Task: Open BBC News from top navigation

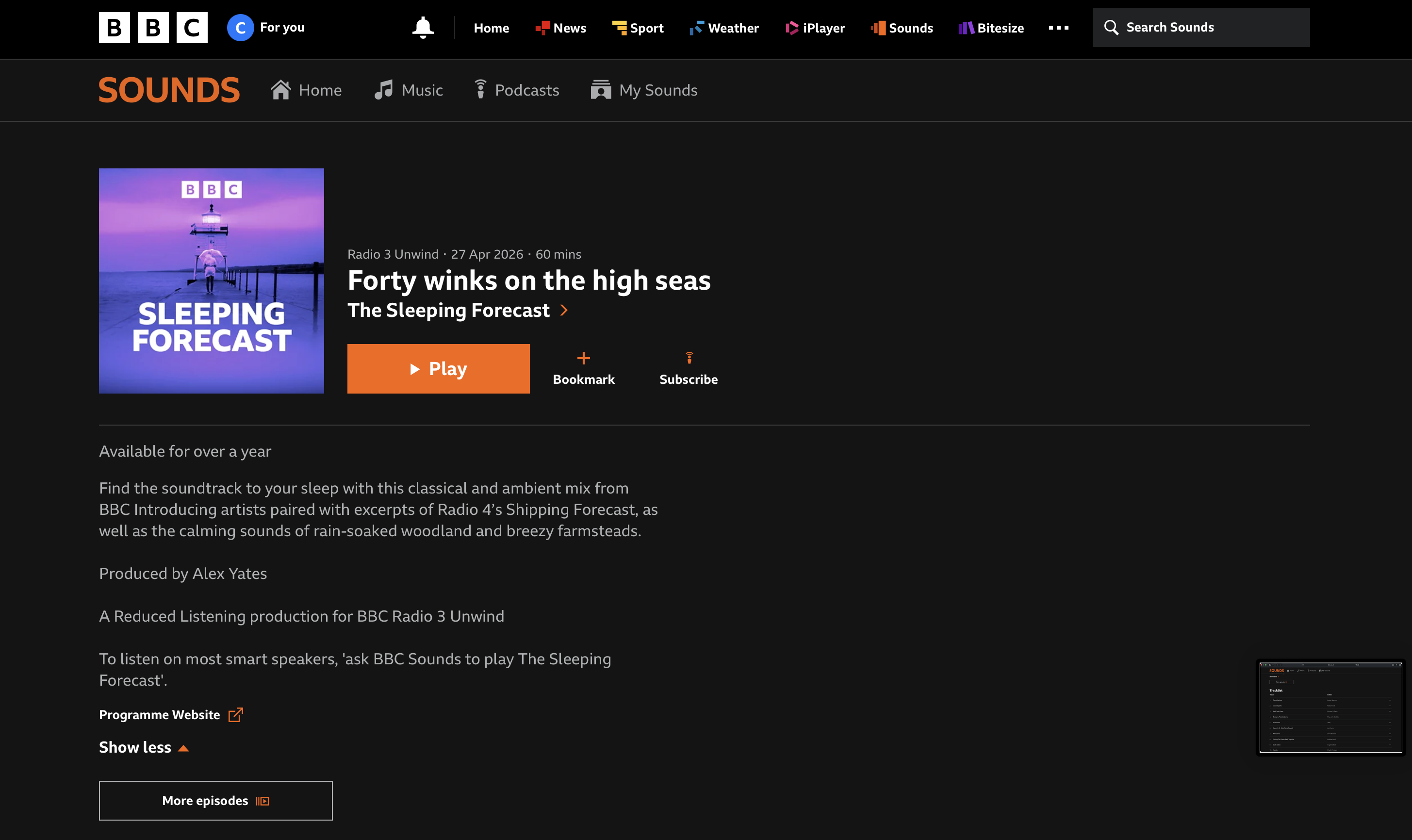Action: [560, 28]
